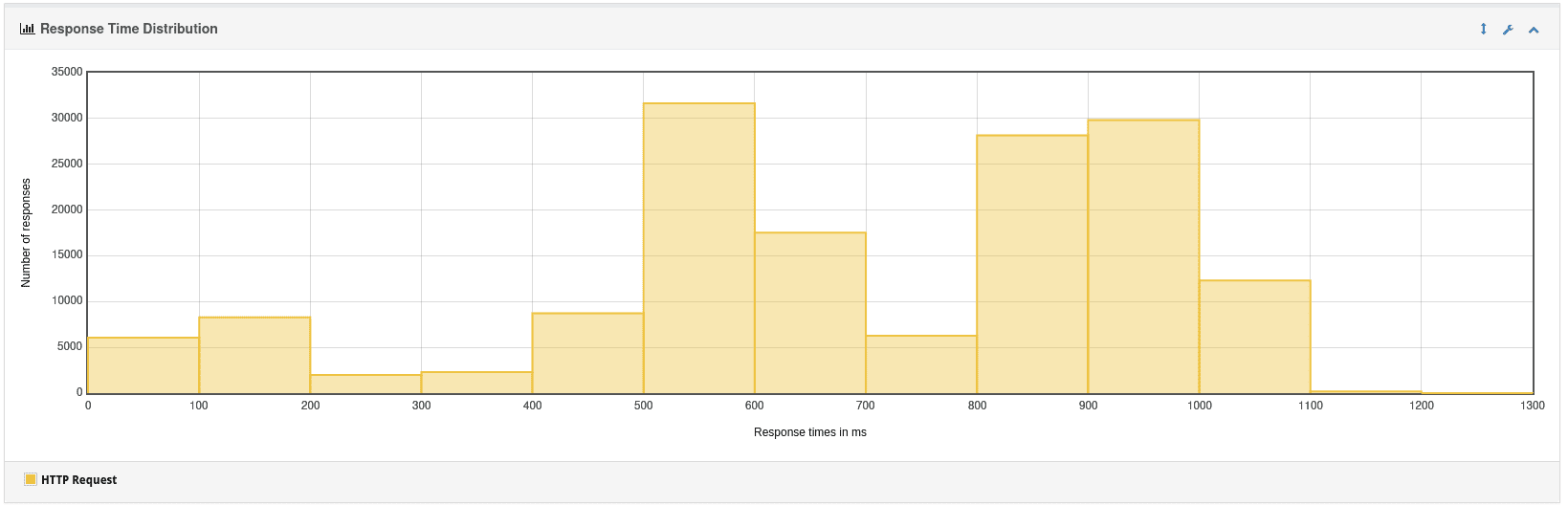Screen dimensions: 1568x506
Task: Select the 1000-1100 ms histogram bar
Action: [x=1254, y=337]
